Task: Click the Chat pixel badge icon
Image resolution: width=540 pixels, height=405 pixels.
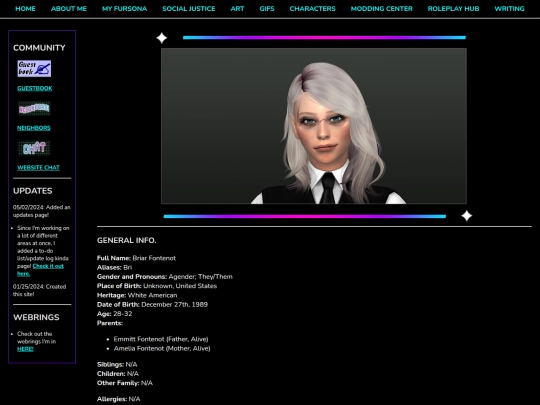Action: 34,148
